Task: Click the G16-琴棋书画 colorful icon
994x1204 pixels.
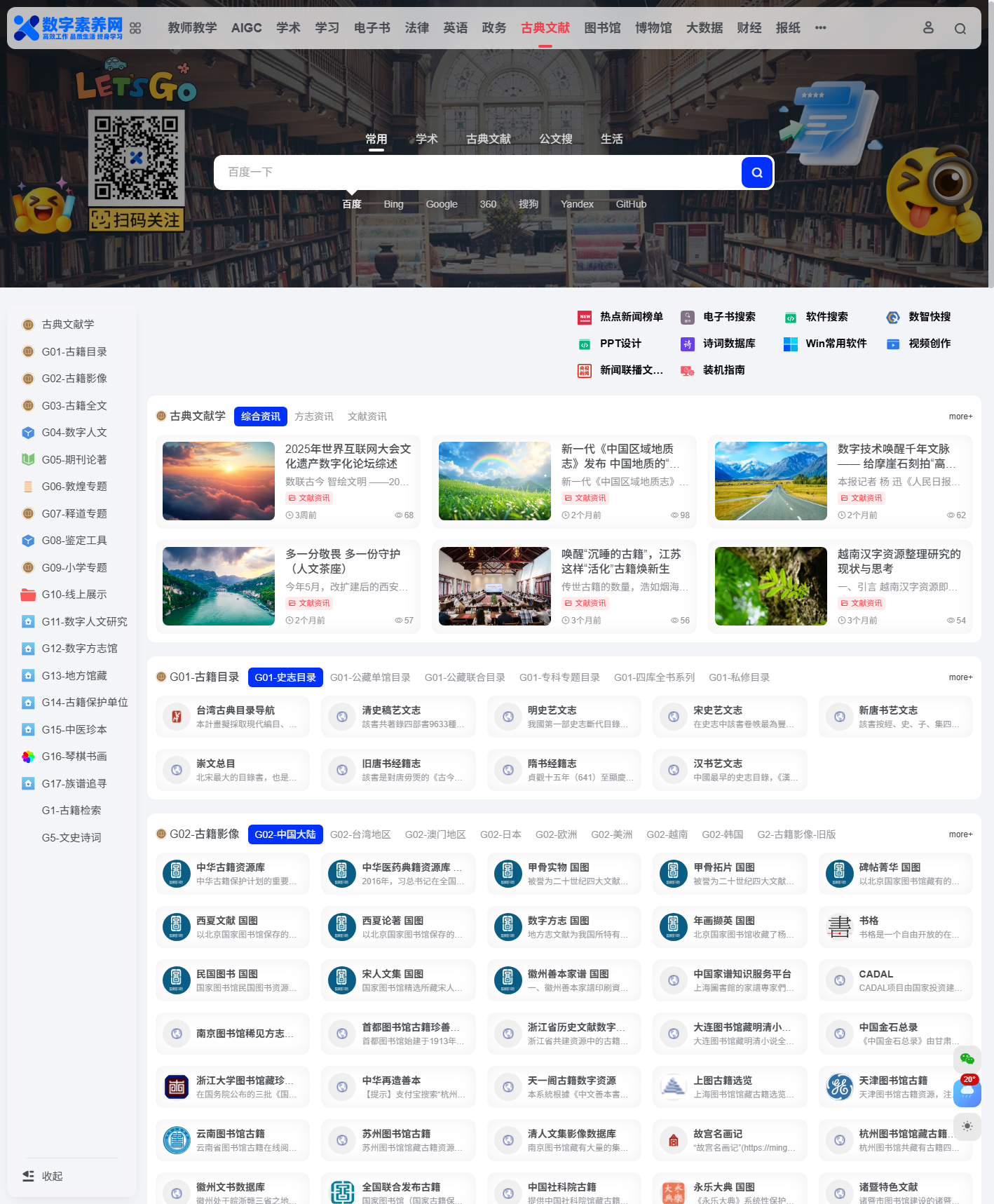Action: pyautogui.click(x=28, y=757)
